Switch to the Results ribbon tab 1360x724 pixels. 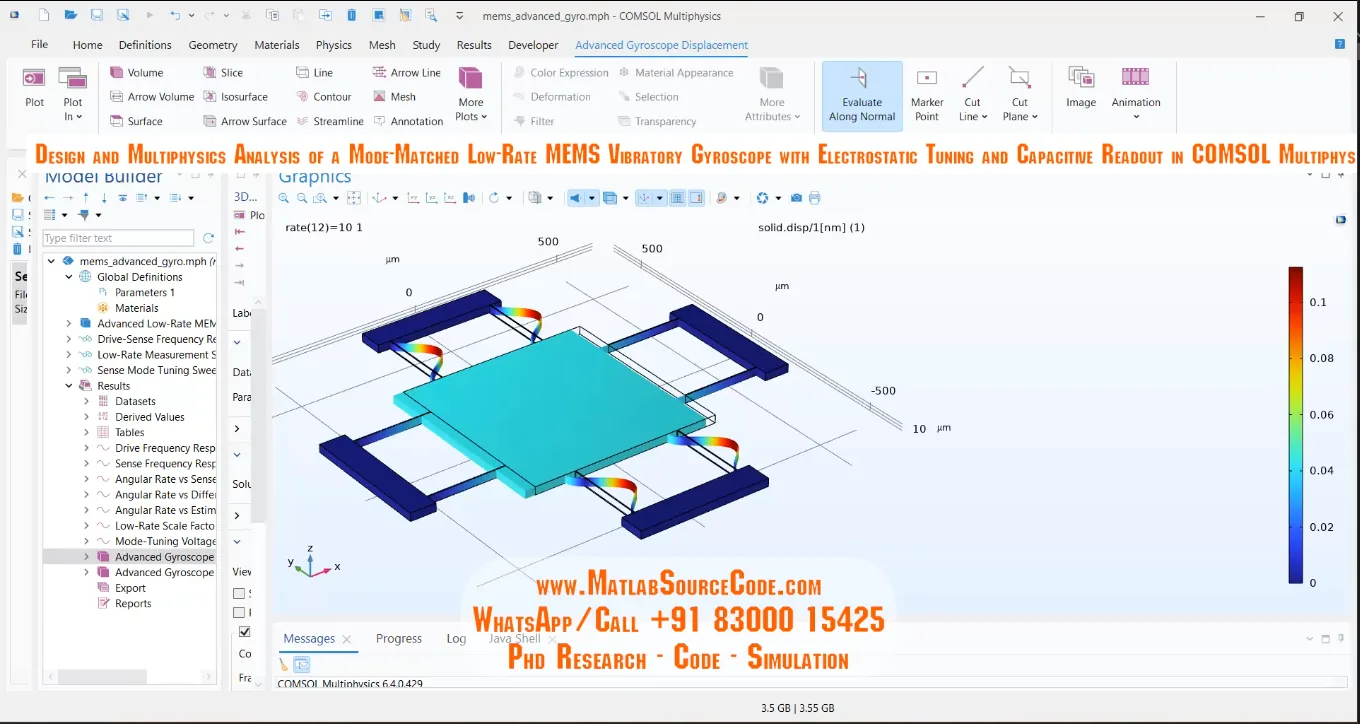point(474,45)
